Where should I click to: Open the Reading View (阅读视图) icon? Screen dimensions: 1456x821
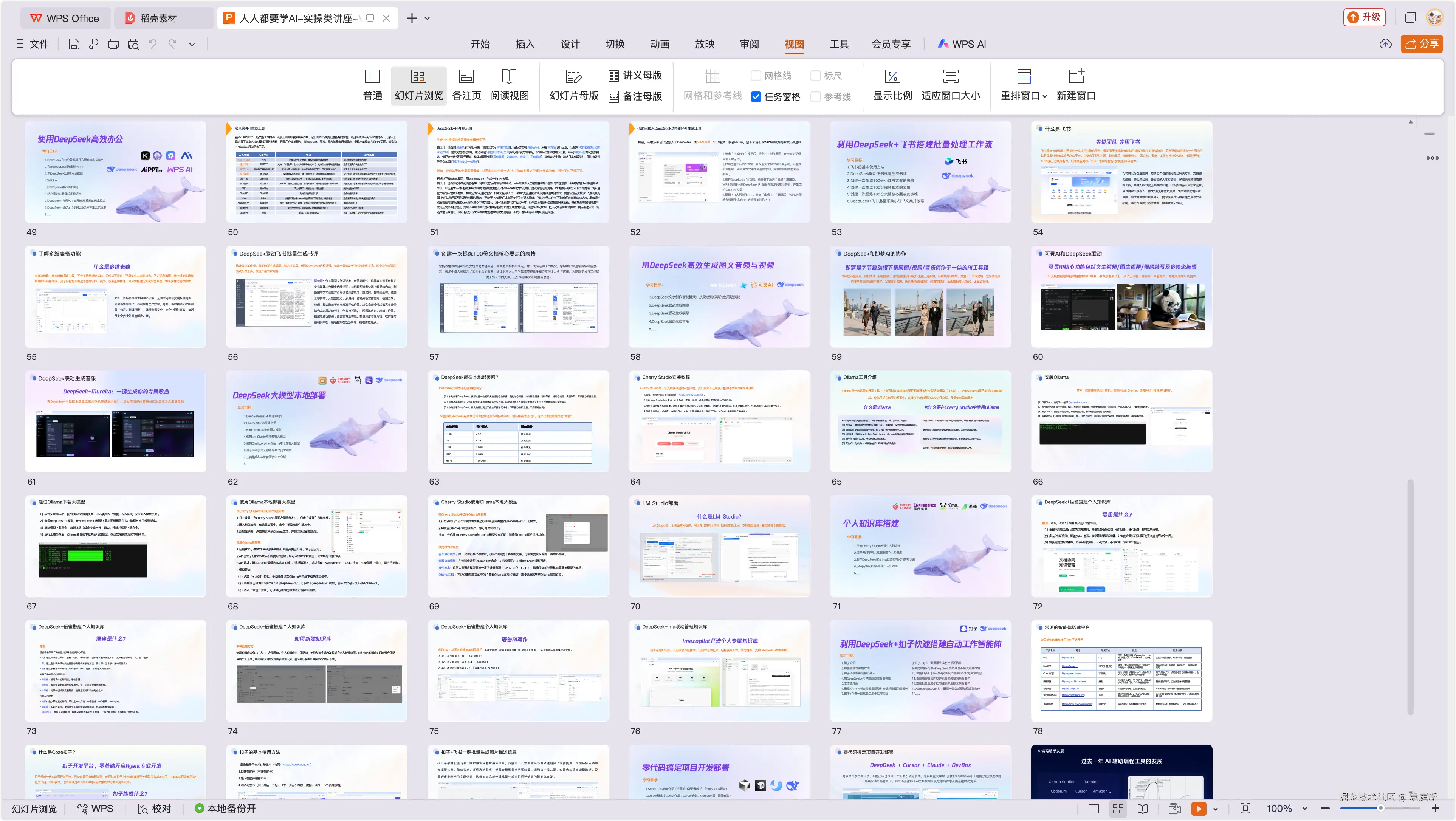509,85
